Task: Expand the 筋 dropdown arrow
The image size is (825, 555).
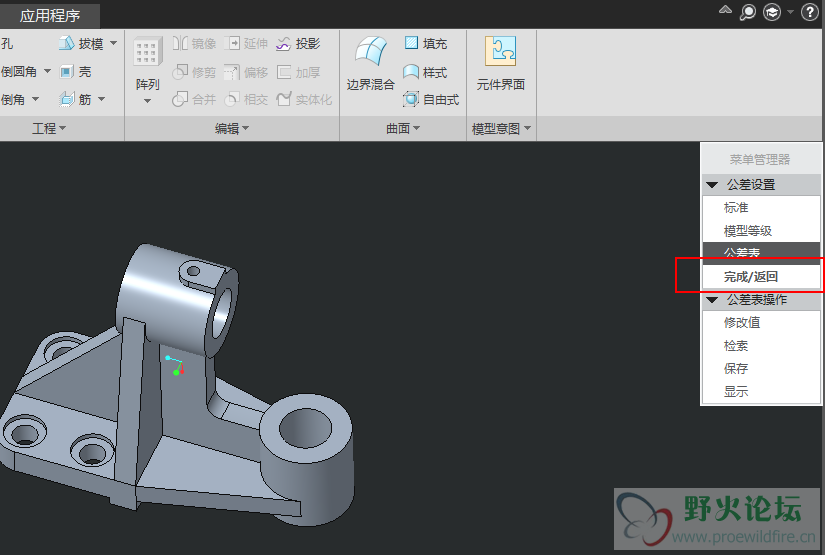Action: 102,99
